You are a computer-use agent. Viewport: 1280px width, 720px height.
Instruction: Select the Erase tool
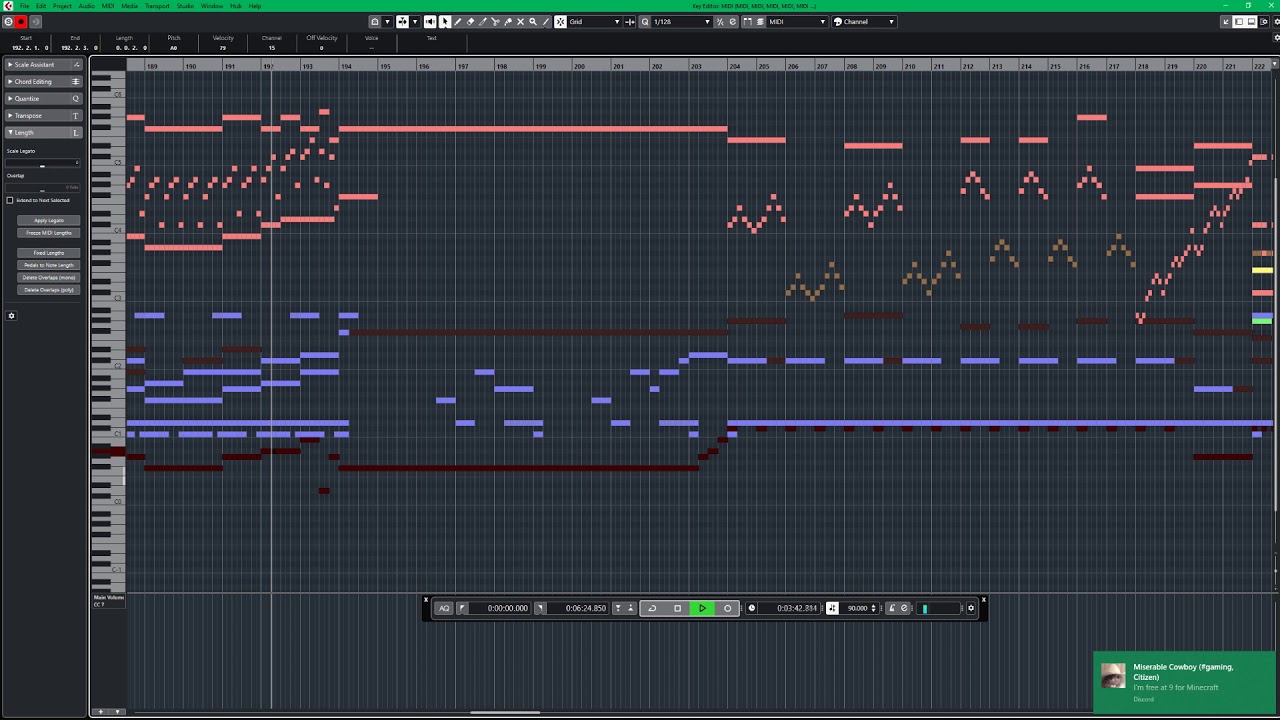click(x=470, y=21)
